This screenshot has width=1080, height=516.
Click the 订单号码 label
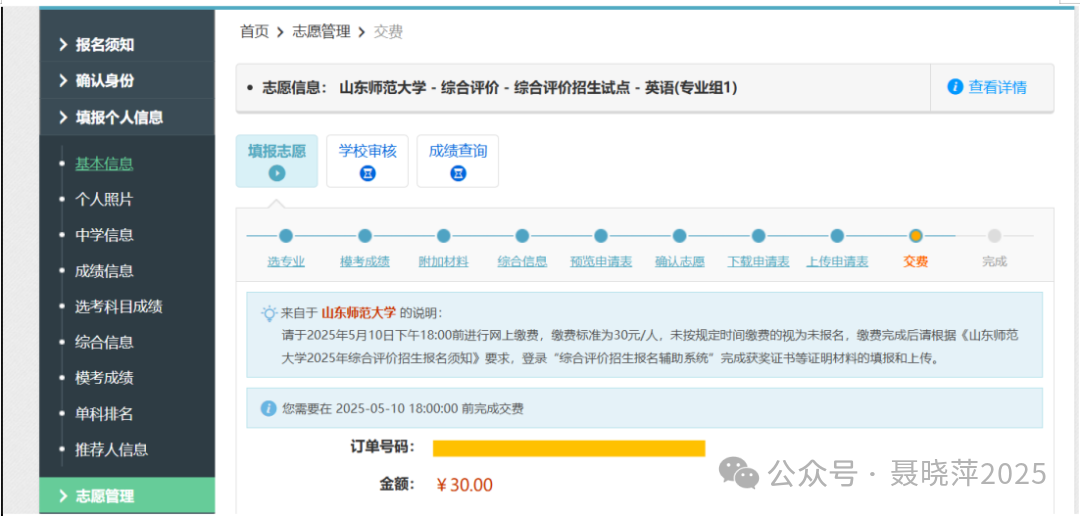pos(382,447)
